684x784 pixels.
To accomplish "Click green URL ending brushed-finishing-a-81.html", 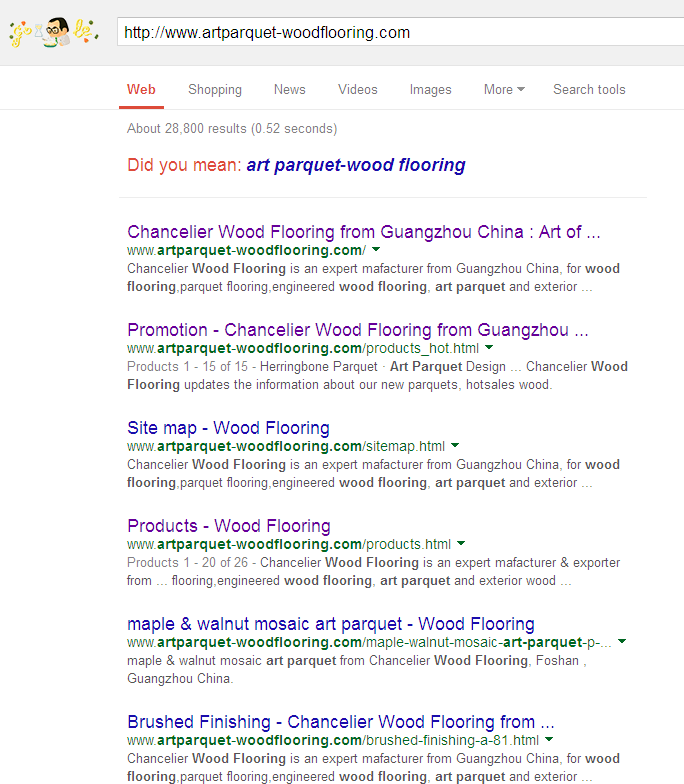I will (x=332, y=740).
